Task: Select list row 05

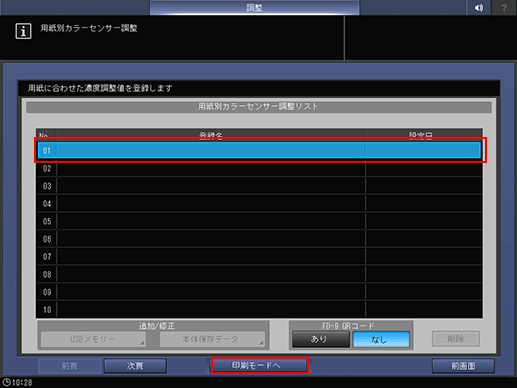Action: pyautogui.click(x=259, y=221)
